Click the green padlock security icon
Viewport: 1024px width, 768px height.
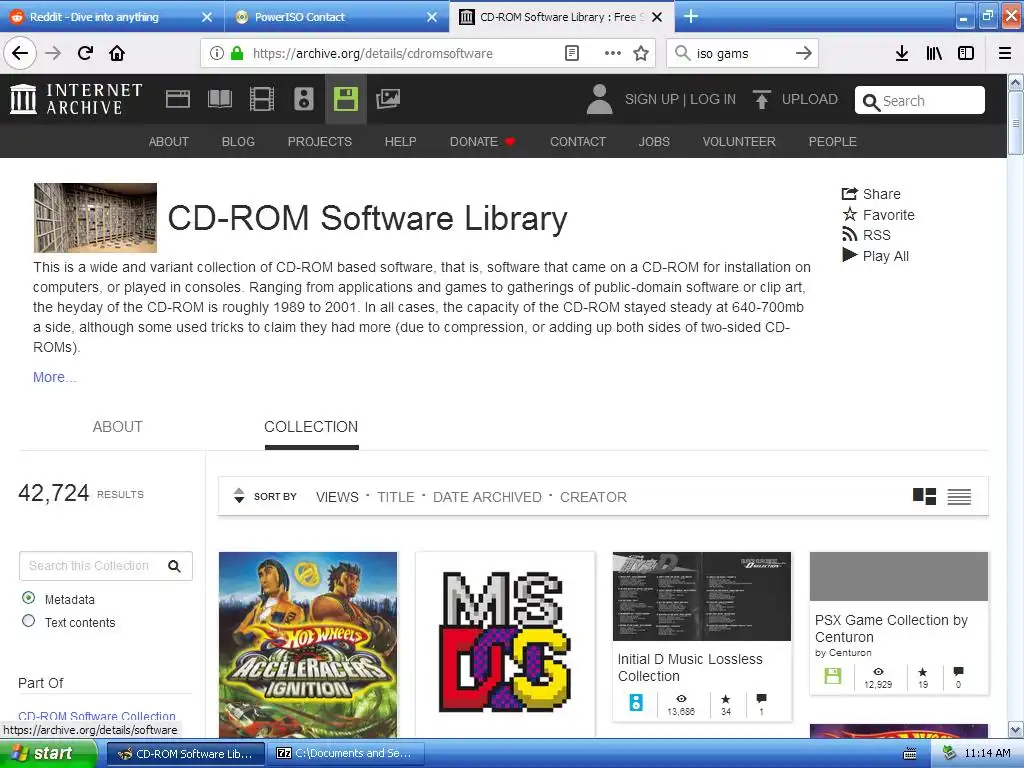[x=237, y=53]
